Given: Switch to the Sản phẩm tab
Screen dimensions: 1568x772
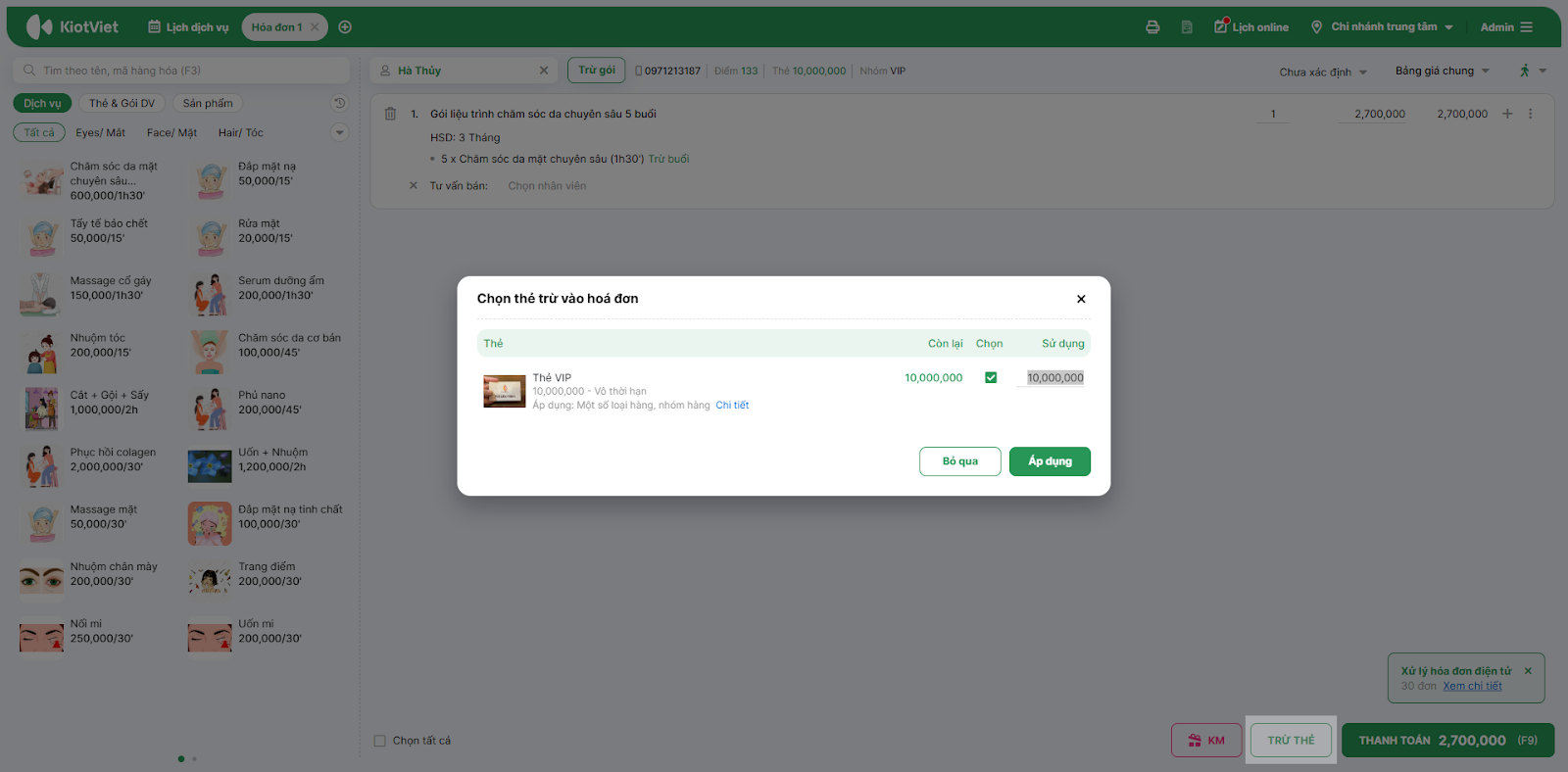Looking at the screenshot, I should pos(208,103).
